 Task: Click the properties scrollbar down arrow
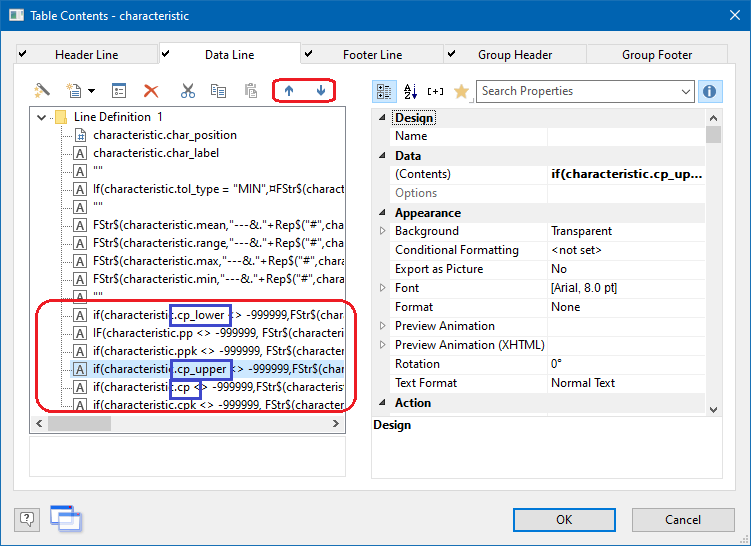[713, 410]
